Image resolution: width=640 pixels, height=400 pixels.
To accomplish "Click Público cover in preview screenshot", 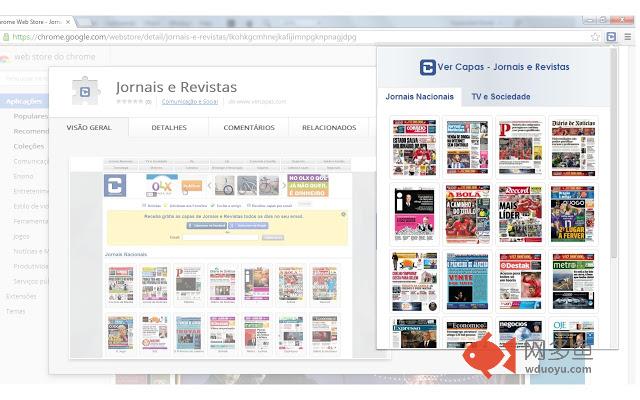I will click(x=189, y=284).
